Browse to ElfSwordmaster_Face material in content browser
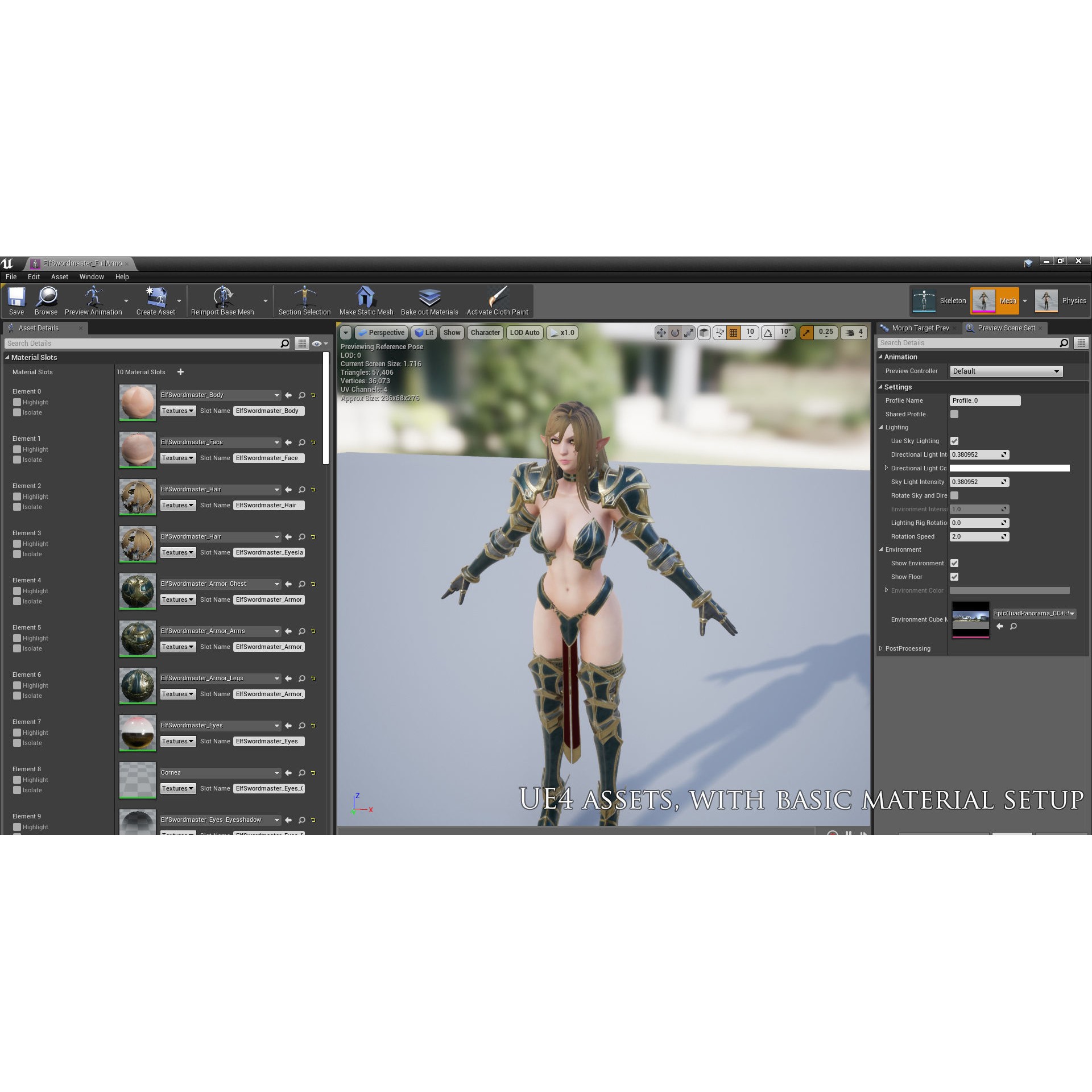The image size is (1092, 1092). pos(302,442)
